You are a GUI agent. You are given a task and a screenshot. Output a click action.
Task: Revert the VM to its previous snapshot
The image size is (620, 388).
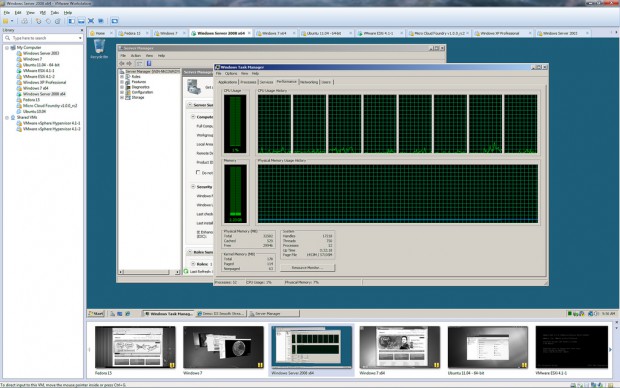click(x=48, y=21)
